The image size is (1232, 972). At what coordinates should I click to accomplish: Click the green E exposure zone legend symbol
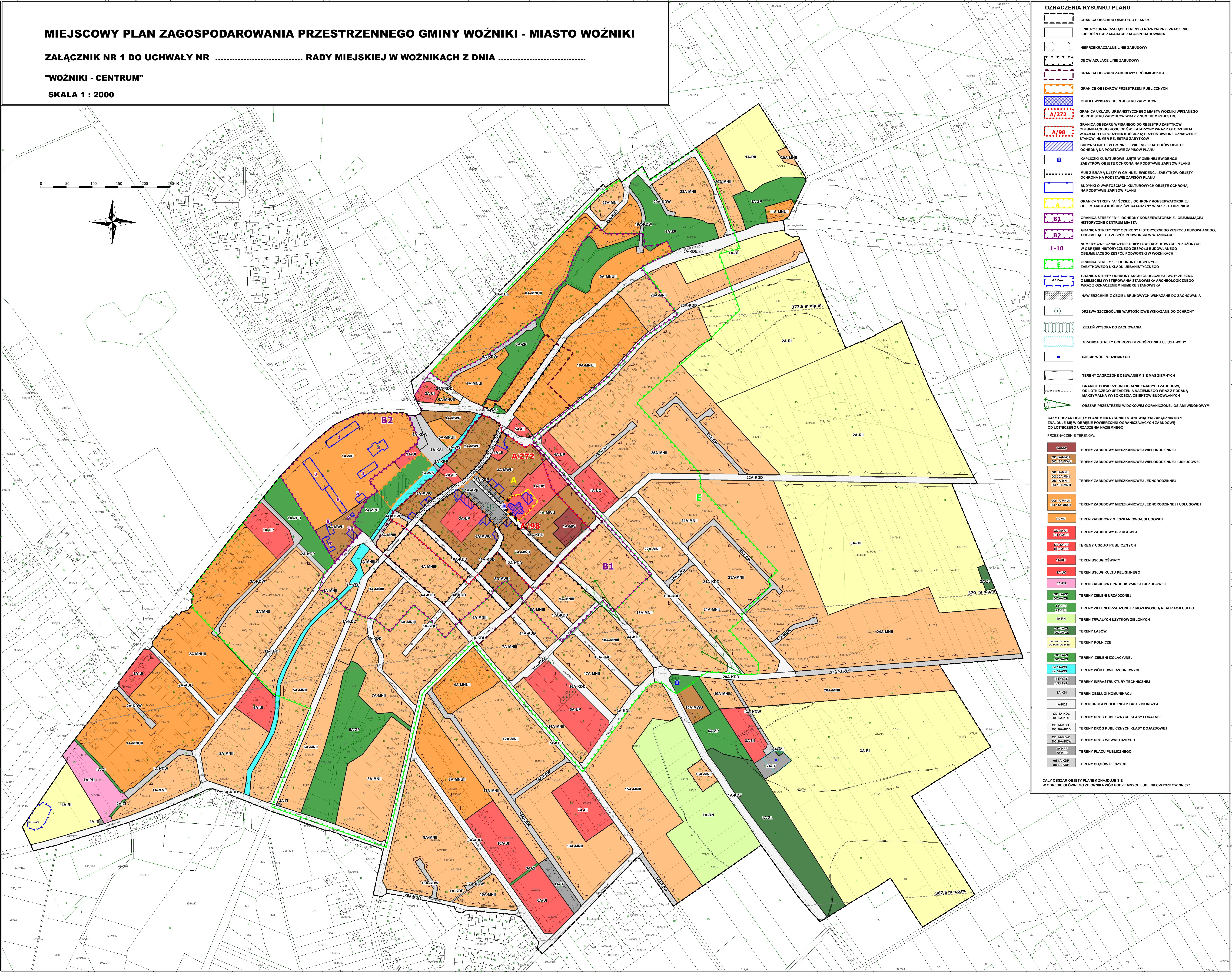pyautogui.click(x=1058, y=264)
